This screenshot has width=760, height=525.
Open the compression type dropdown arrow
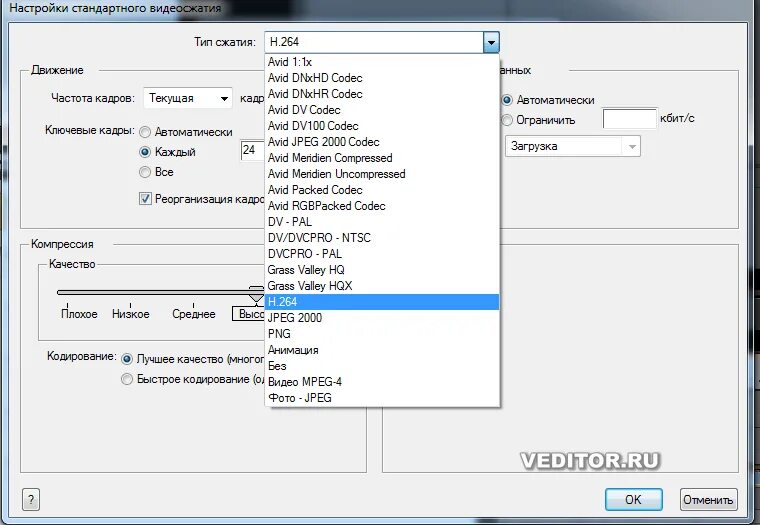pos(491,42)
